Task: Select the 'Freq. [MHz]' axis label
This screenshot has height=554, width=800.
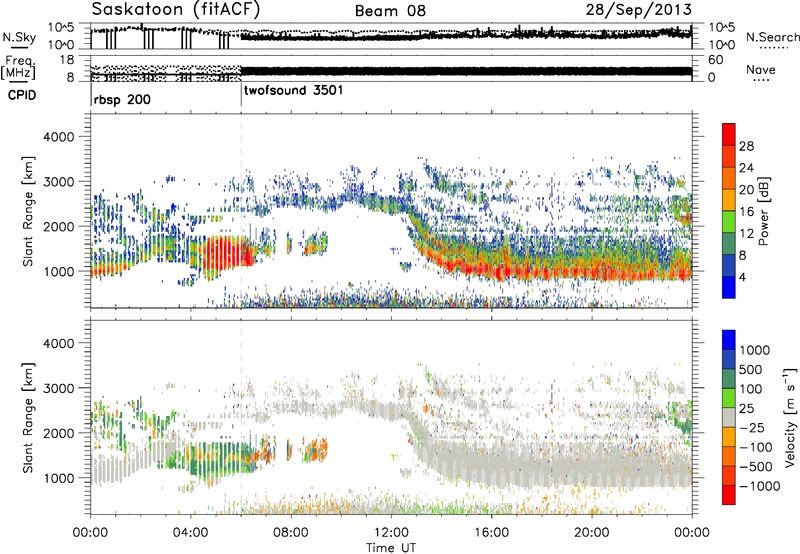Action: [18, 67]
